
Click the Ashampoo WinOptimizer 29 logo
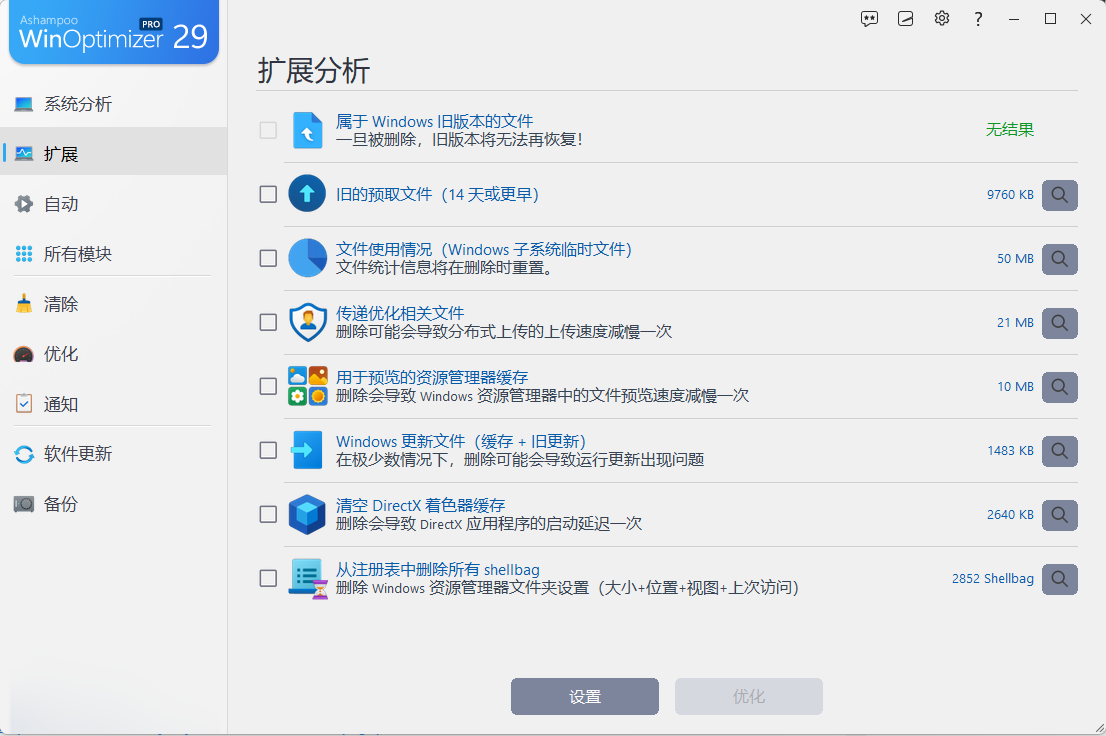click(x=114, y=32)
